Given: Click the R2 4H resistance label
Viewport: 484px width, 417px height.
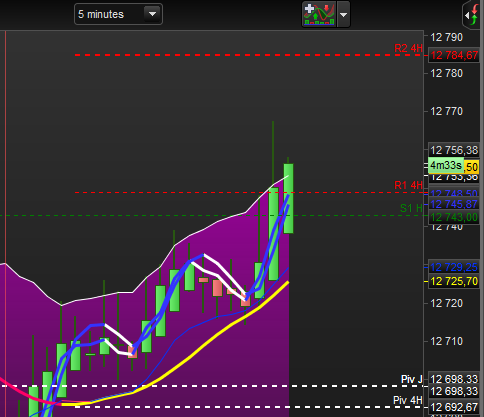Looking at the screenshot, I should point(408,48).
